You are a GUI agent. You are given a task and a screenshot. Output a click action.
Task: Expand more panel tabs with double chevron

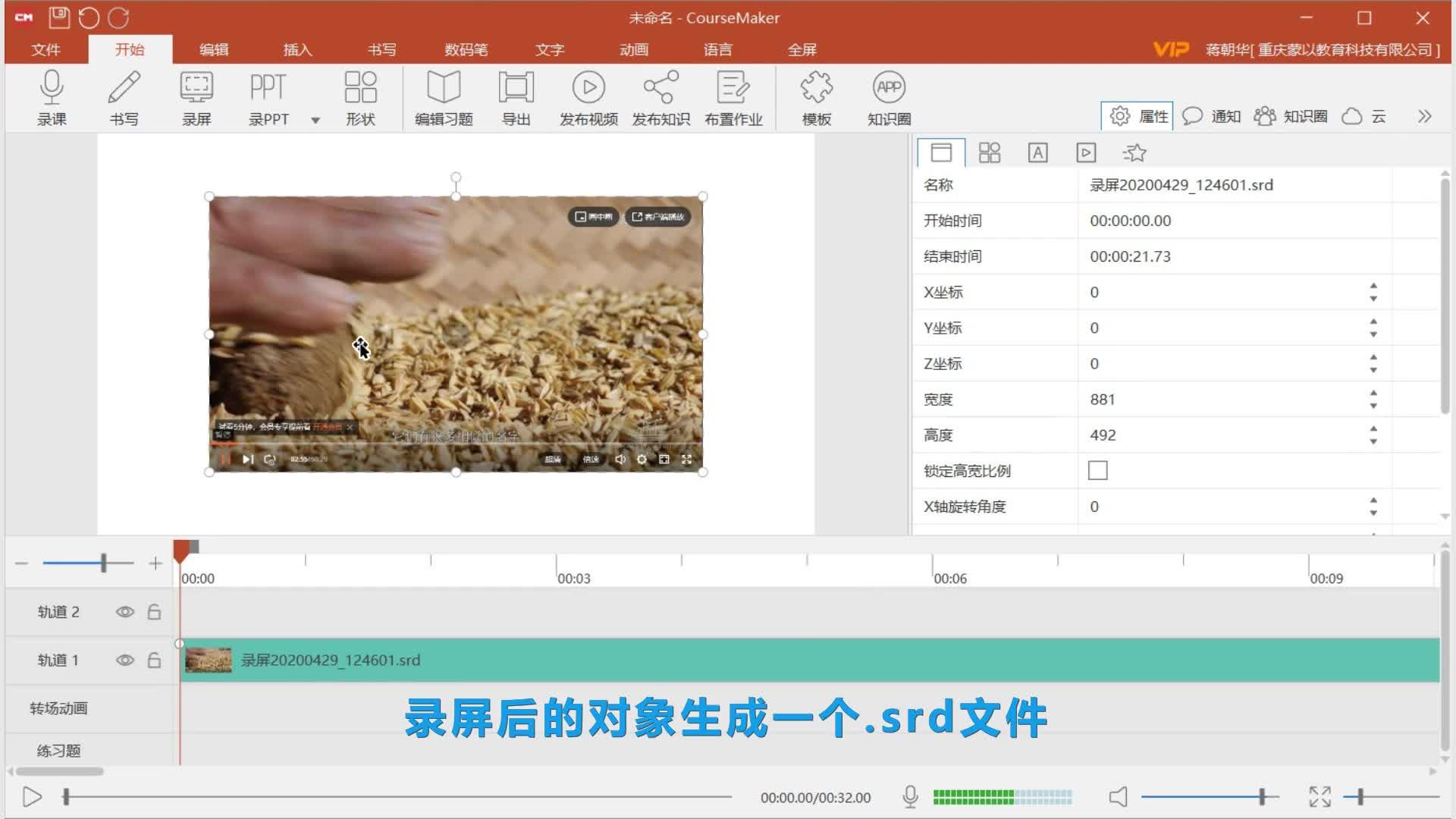[x=1424, y=116]
